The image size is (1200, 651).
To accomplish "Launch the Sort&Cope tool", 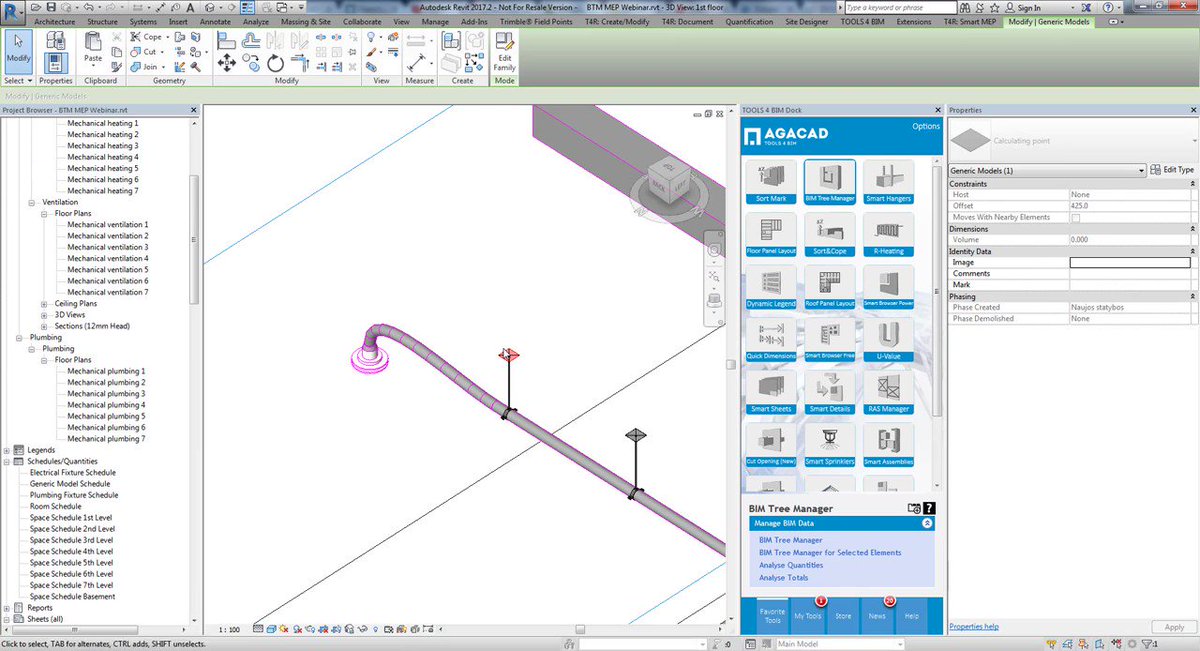I will pos(829,235).
